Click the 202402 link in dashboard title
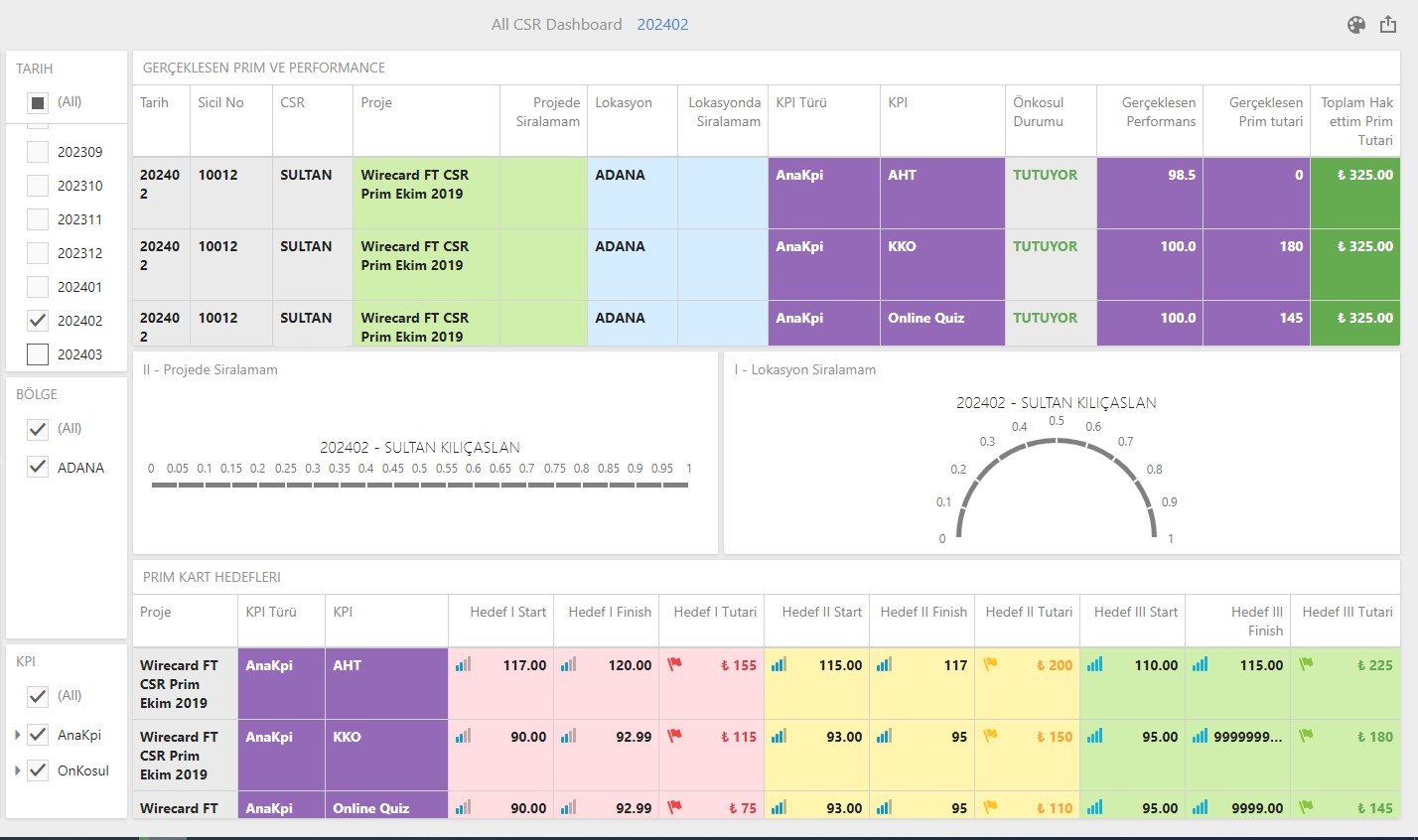The height and width of the screenshot is (840, 1418). [x=662, y=25]
